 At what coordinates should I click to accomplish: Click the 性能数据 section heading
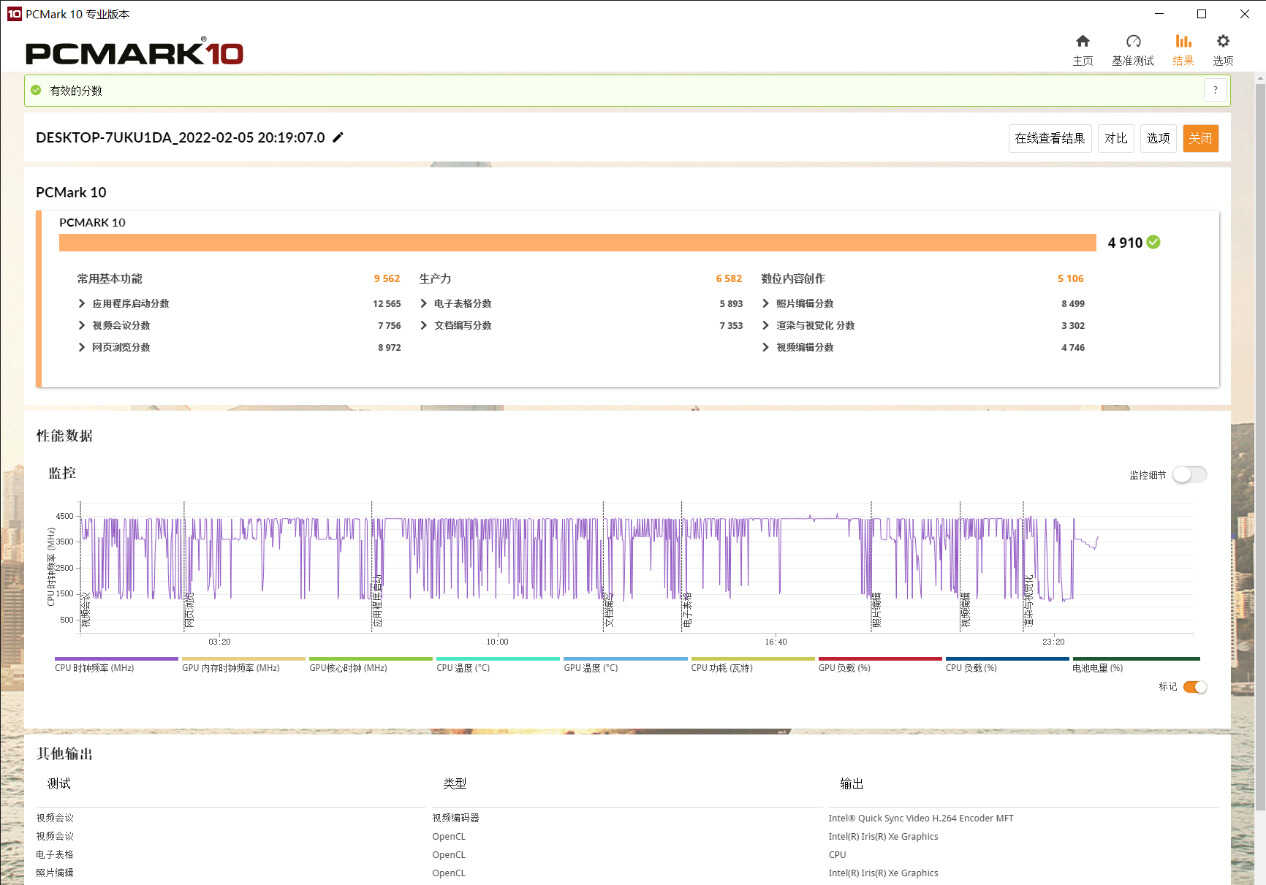(64, 436)
